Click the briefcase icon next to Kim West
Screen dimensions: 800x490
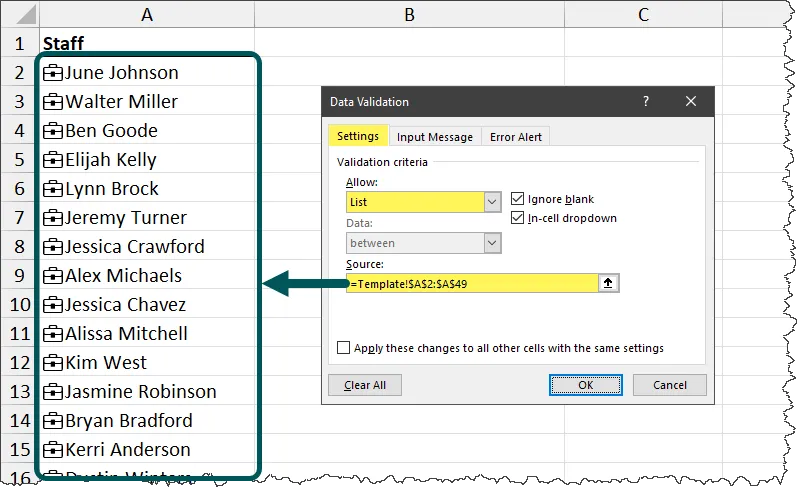point(53,363)
